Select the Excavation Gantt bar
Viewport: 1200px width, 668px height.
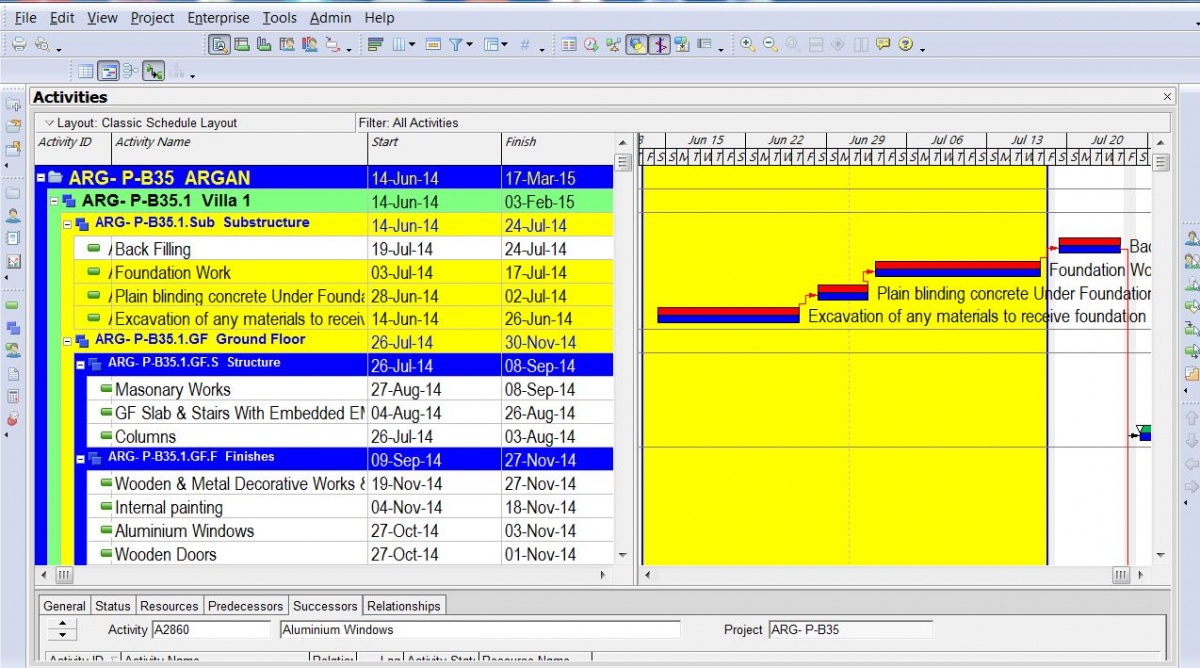point(728,315)
